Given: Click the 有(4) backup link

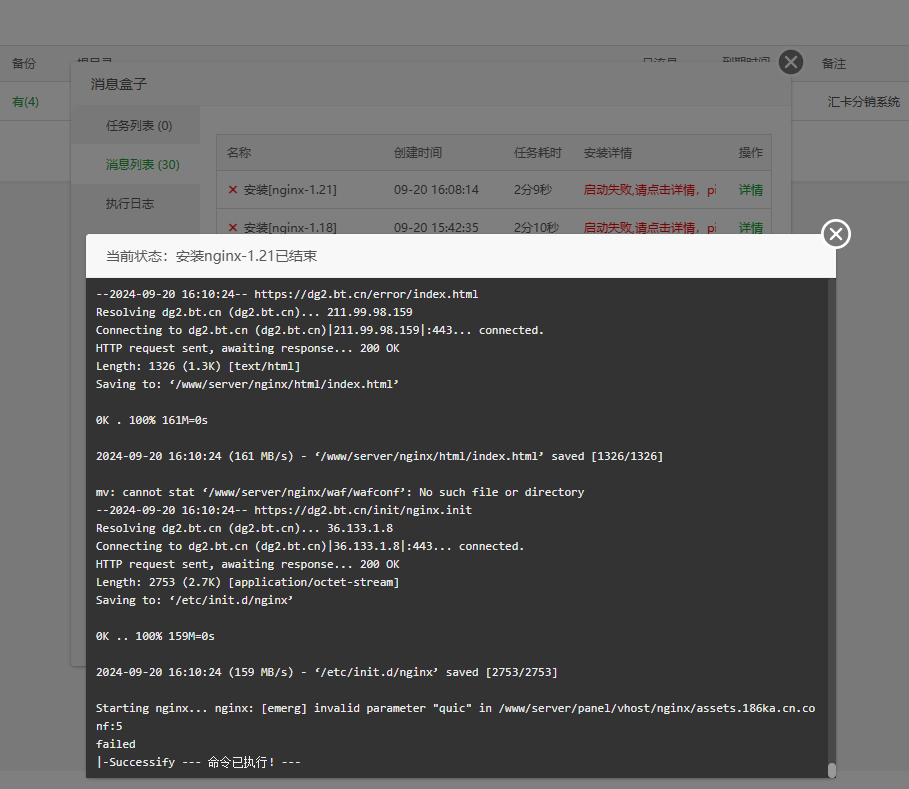Looking at the screenshot, I should [x=26, y=101].
